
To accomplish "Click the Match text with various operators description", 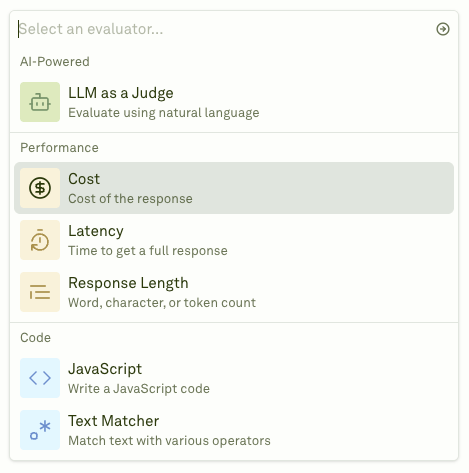I will coord(169,441).
